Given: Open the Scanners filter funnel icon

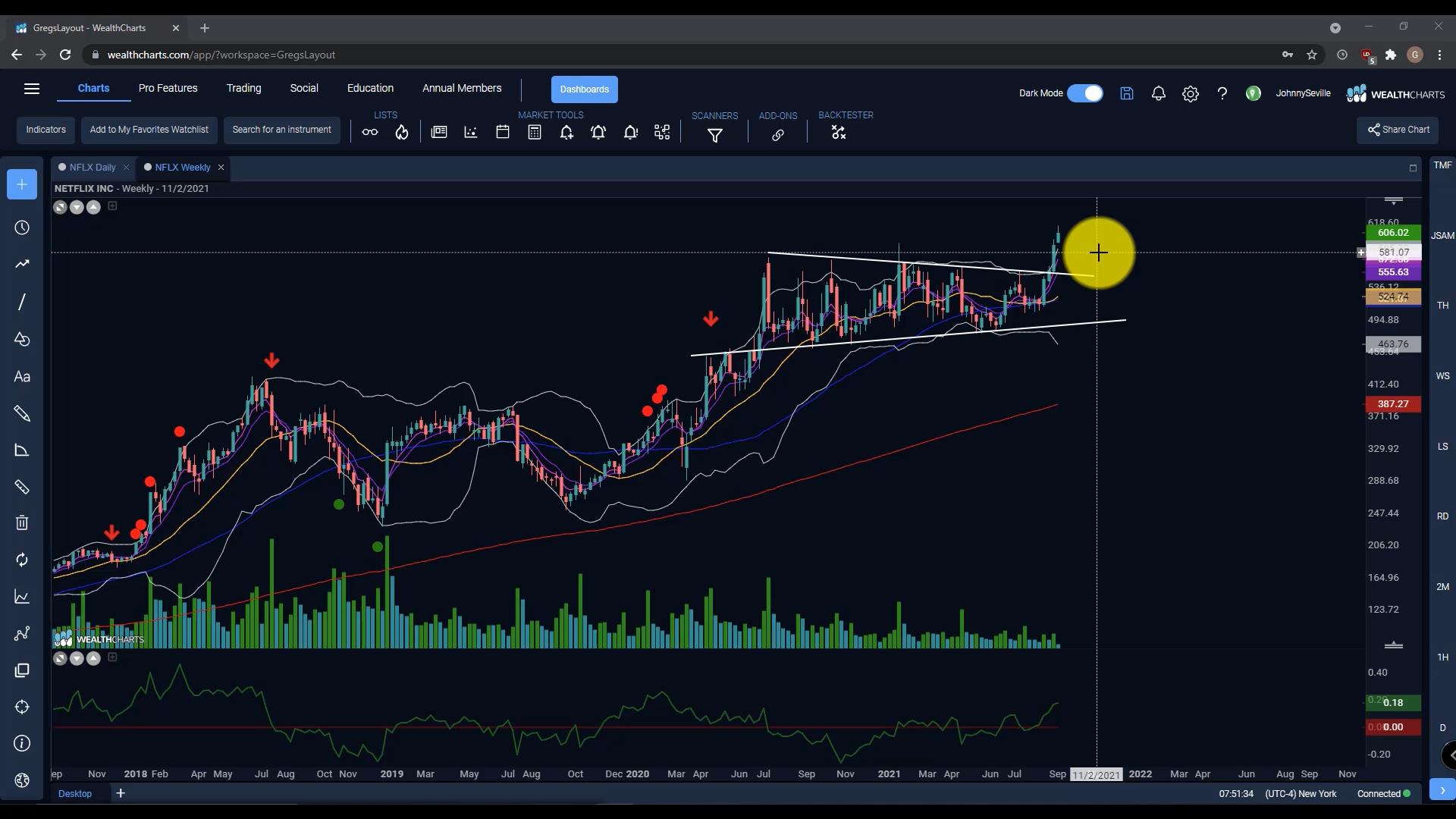Looking at the screenshot, I should pos(715,135).
